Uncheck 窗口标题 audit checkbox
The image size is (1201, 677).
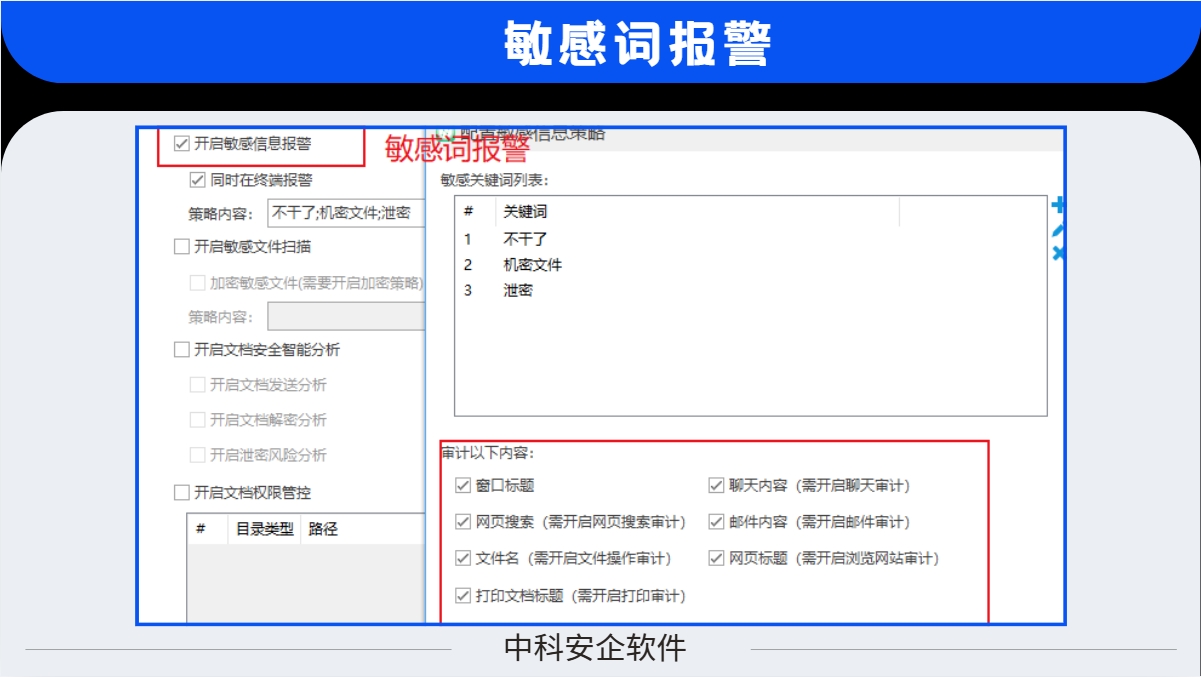[463, 486]
